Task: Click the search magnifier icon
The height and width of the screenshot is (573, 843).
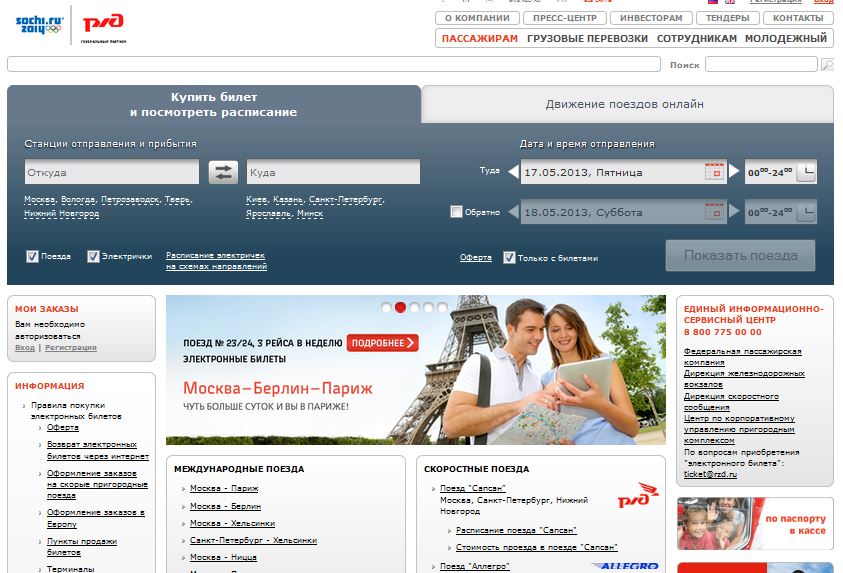Action: tap(827, 65)
